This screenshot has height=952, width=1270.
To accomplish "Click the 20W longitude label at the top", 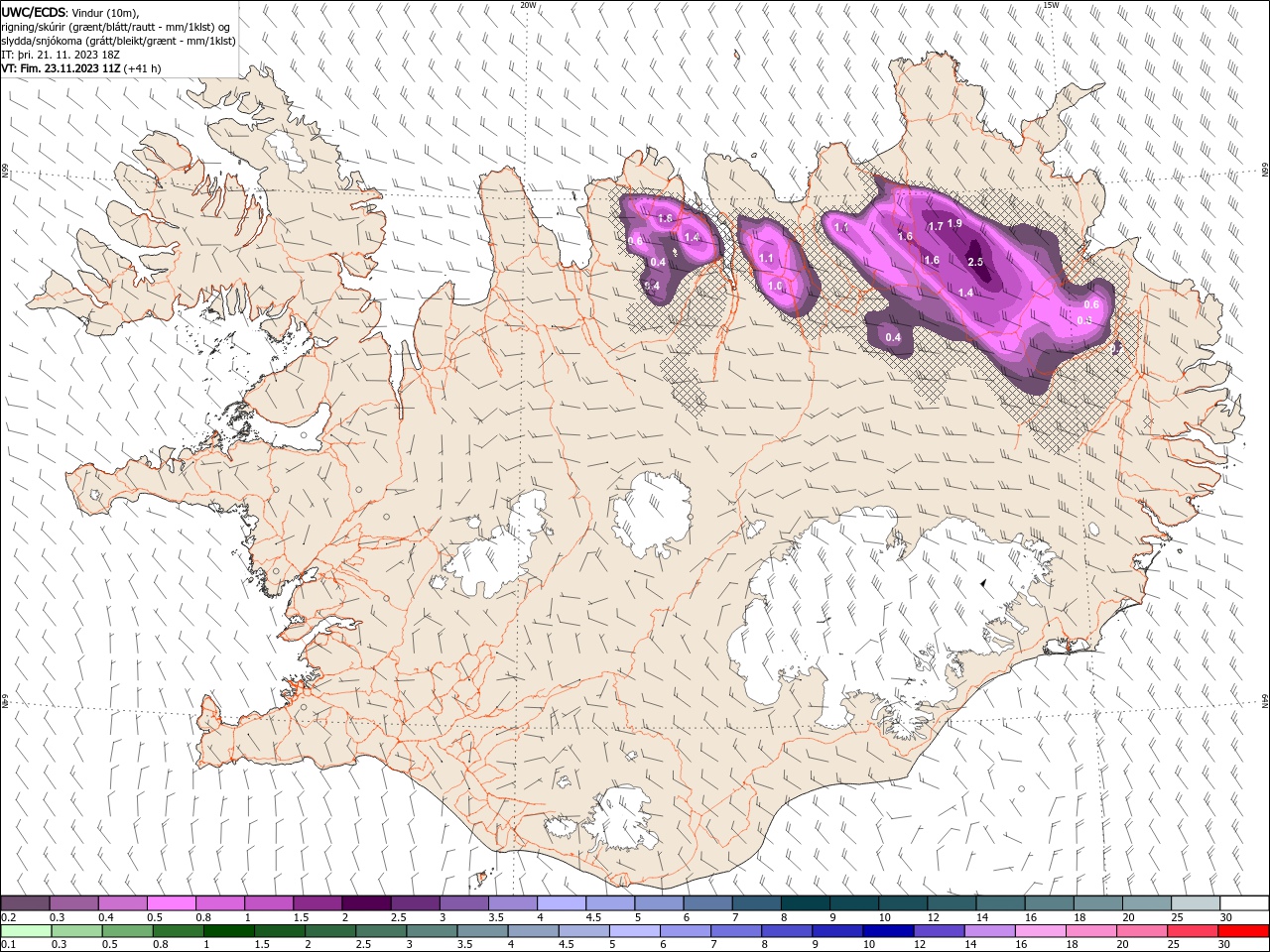I will click(528, 5).
